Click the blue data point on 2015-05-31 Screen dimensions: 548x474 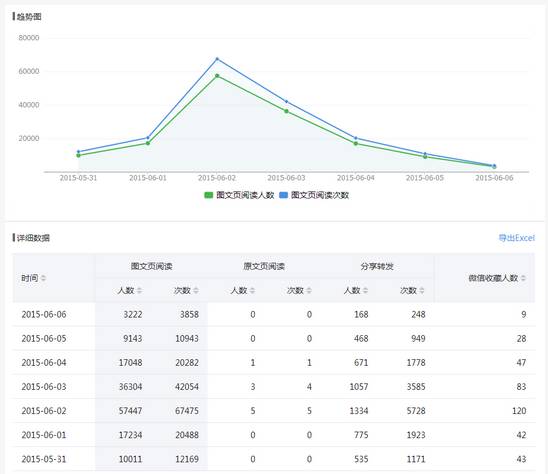pyautogui.click(x=78, y=152)
